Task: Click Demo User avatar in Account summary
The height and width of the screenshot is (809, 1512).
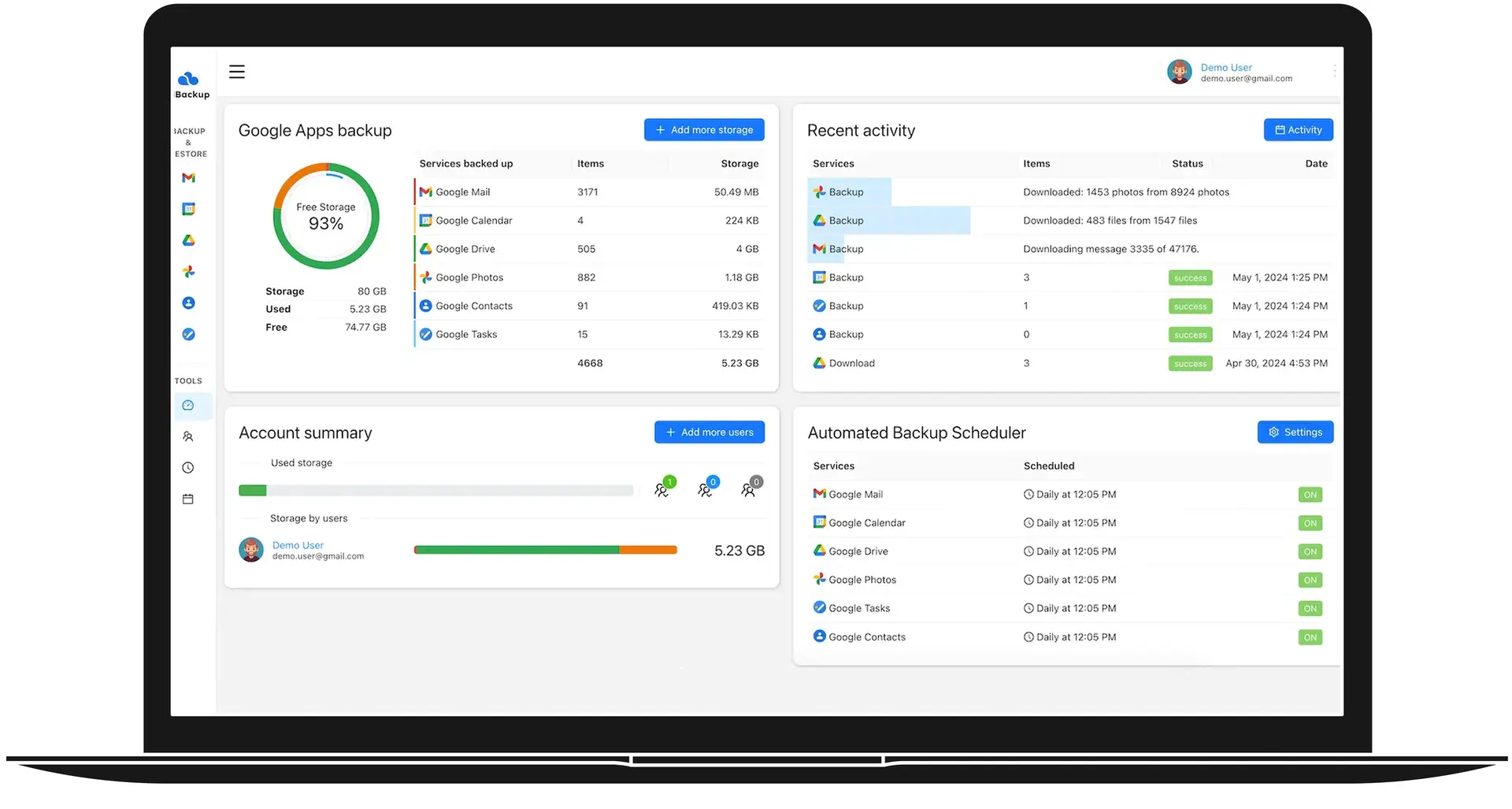Action: (x=251, y=550)
